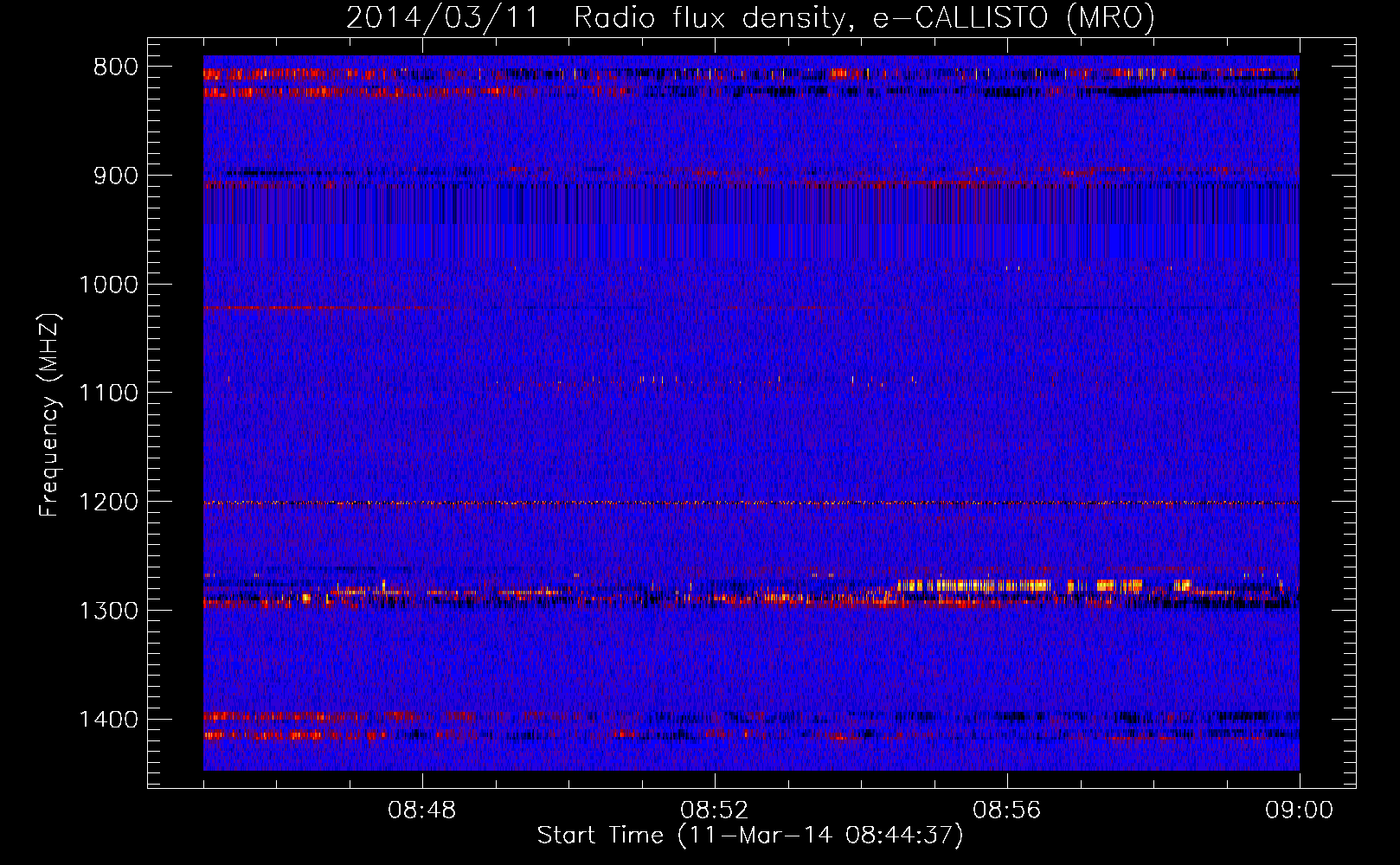Click the 08:52 time tick label
This screenshot has width=1400, height=865.
[715, 811]
